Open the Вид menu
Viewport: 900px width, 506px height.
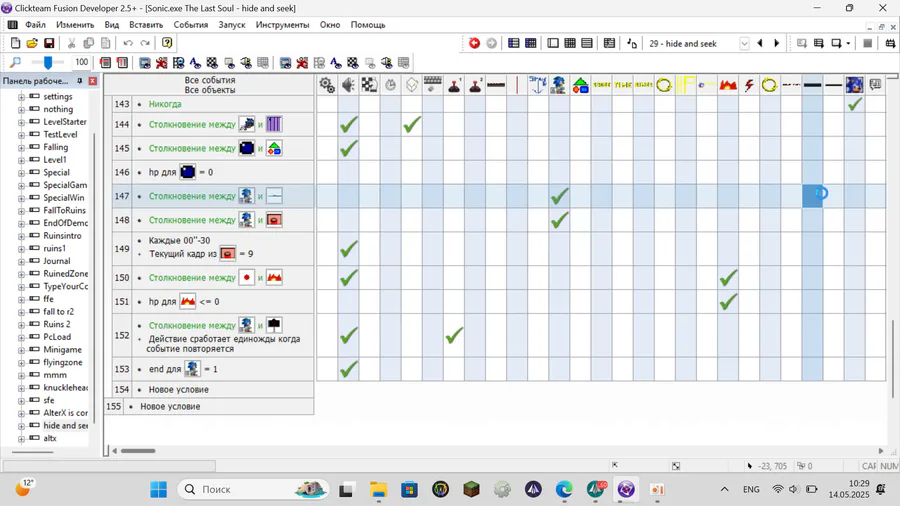(111, 25)
